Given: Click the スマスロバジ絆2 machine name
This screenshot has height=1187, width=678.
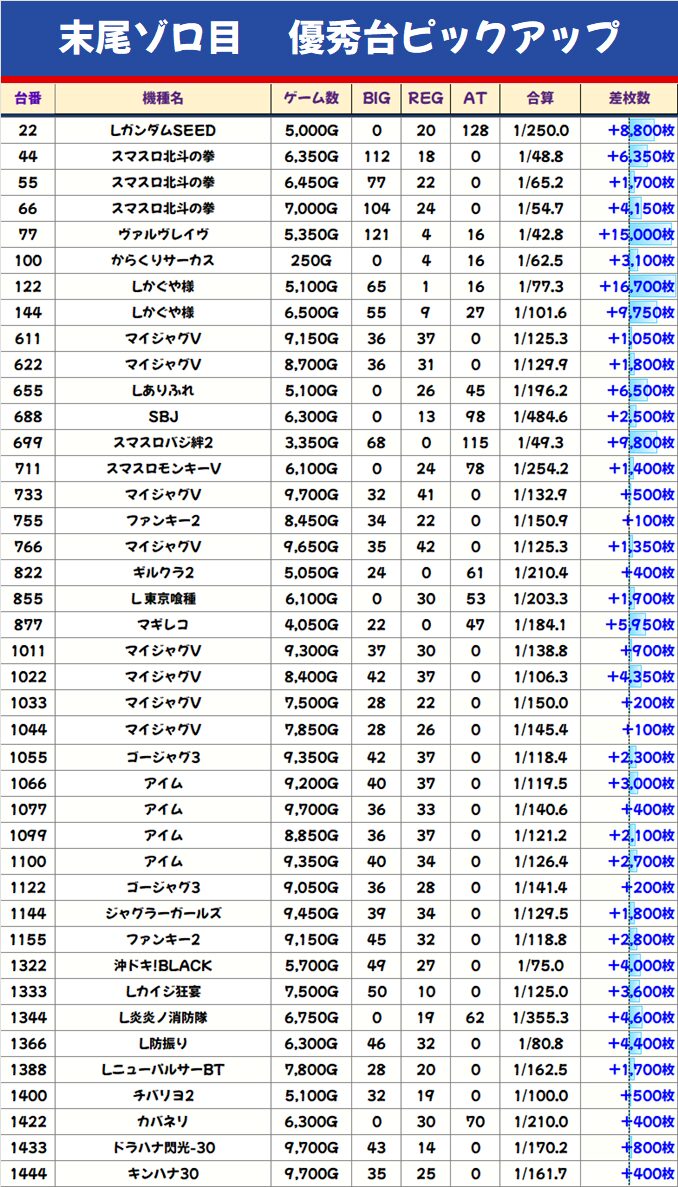Looking at the screenshot, I should point(163,443).
